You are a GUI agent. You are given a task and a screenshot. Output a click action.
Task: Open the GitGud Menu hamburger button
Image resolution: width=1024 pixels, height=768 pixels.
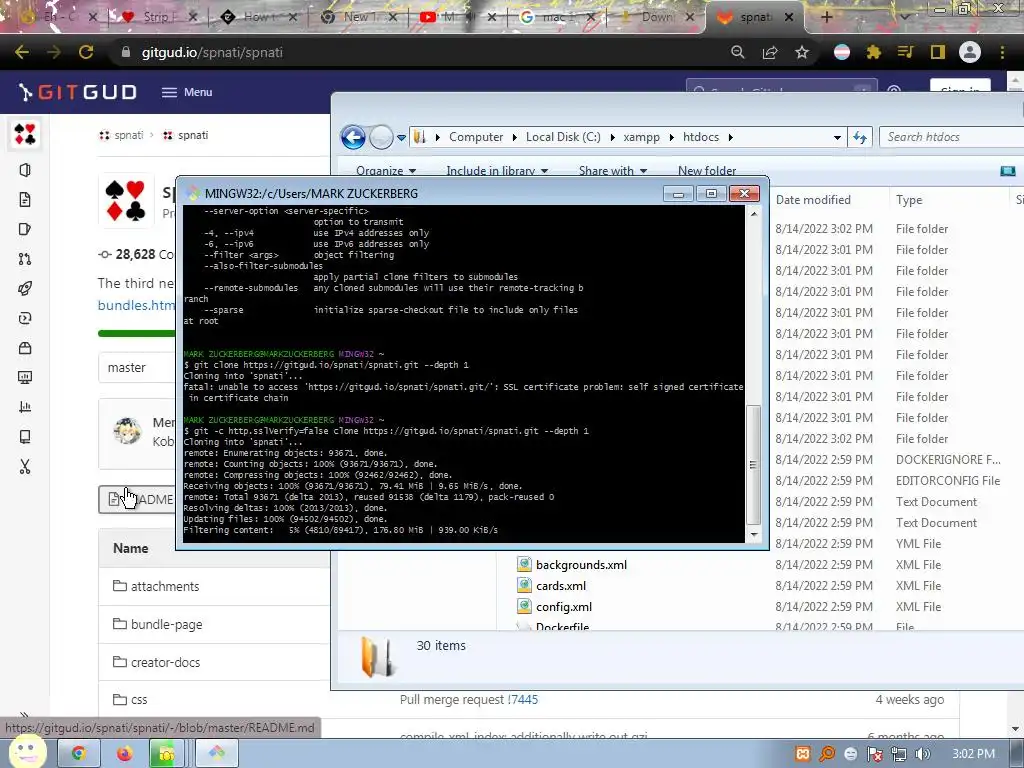(187, 92)
